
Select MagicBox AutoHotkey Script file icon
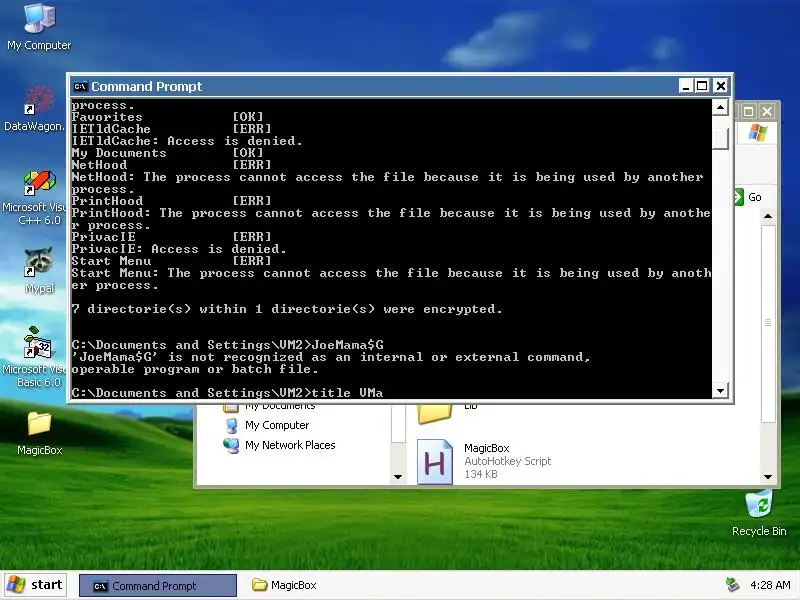point(435,462)
